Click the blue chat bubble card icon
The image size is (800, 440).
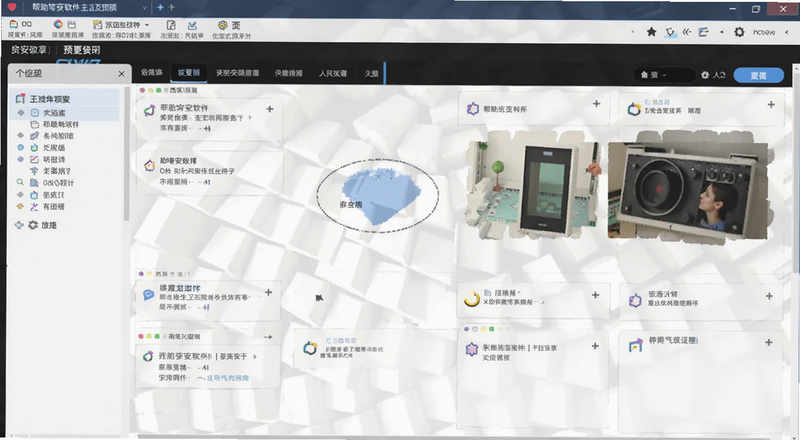[148, 295]
